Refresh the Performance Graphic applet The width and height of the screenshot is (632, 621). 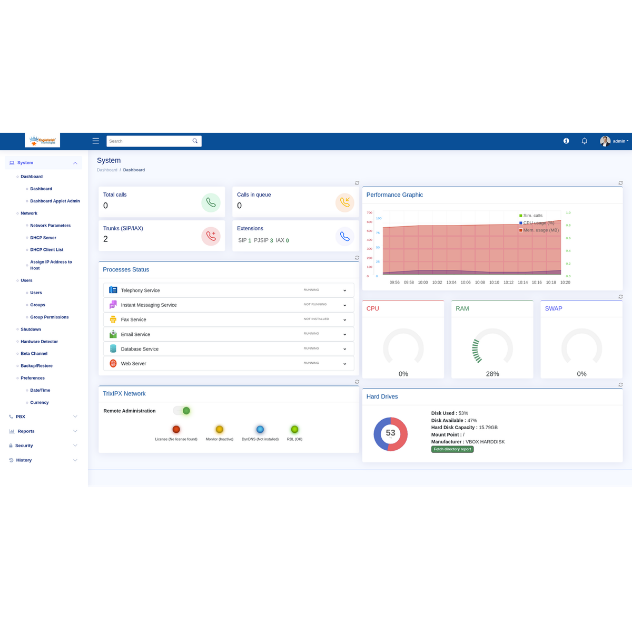tap(621, 183)
